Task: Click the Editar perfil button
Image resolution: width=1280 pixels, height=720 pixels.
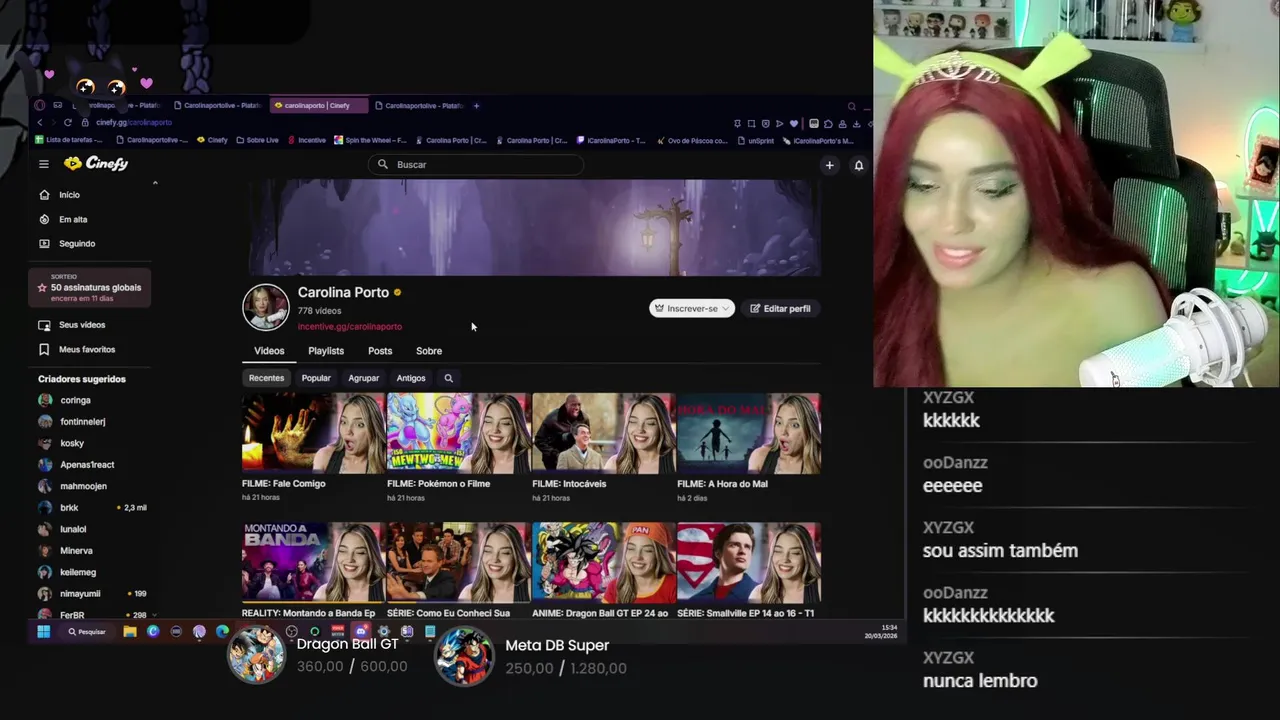Action: pyautogui.click(x=781, y=308)
